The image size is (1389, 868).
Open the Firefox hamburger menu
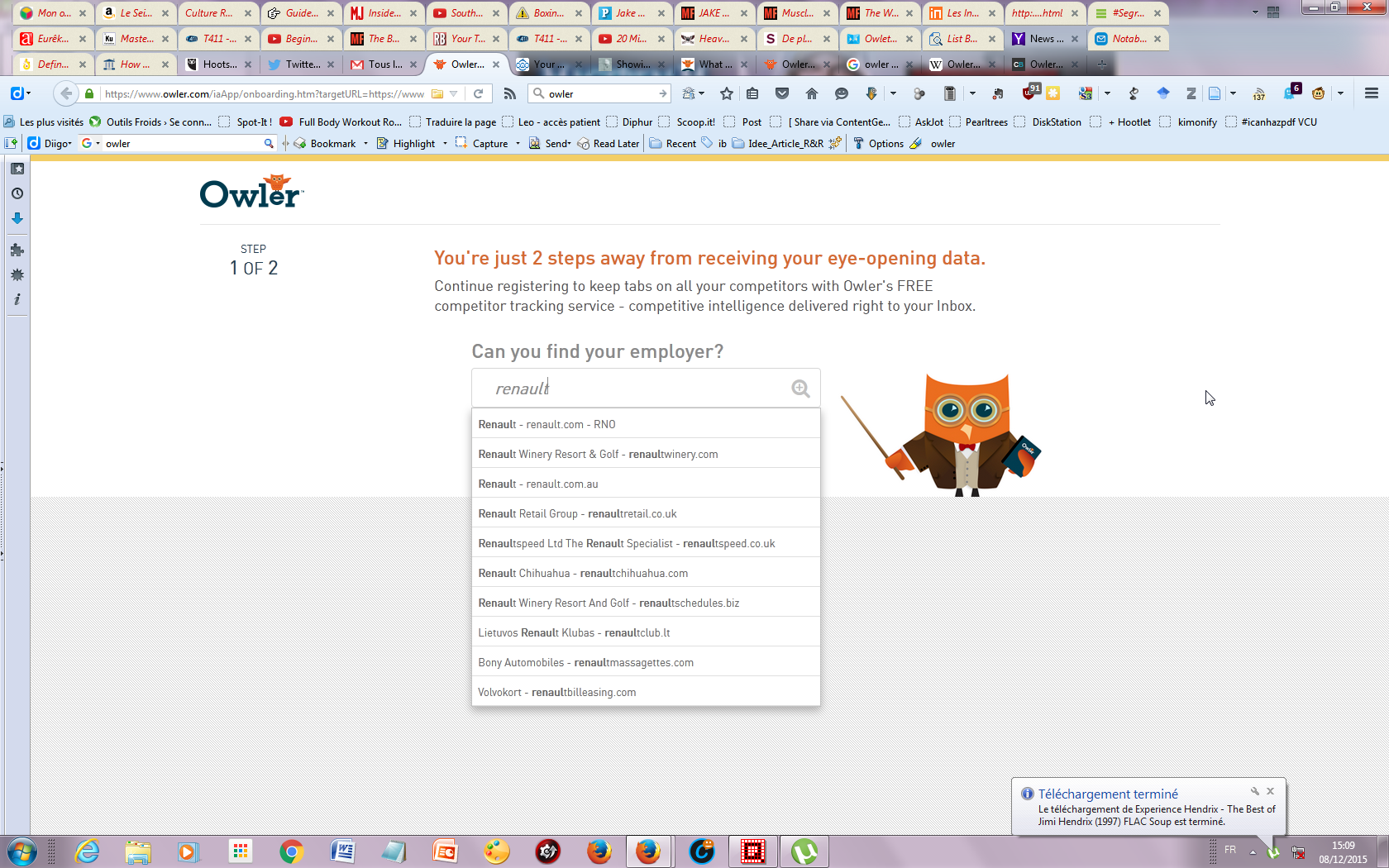(1372, 93)
